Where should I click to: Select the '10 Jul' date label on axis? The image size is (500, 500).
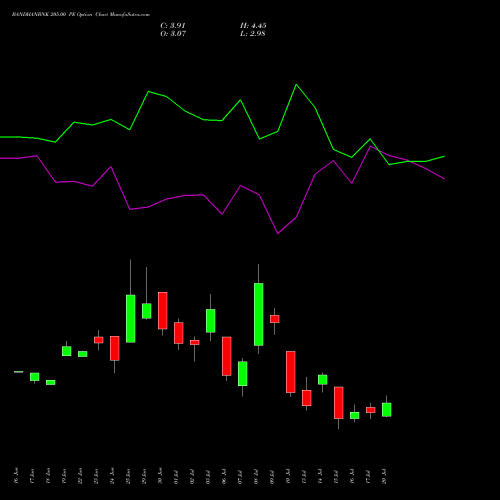(x=289, y=476)
